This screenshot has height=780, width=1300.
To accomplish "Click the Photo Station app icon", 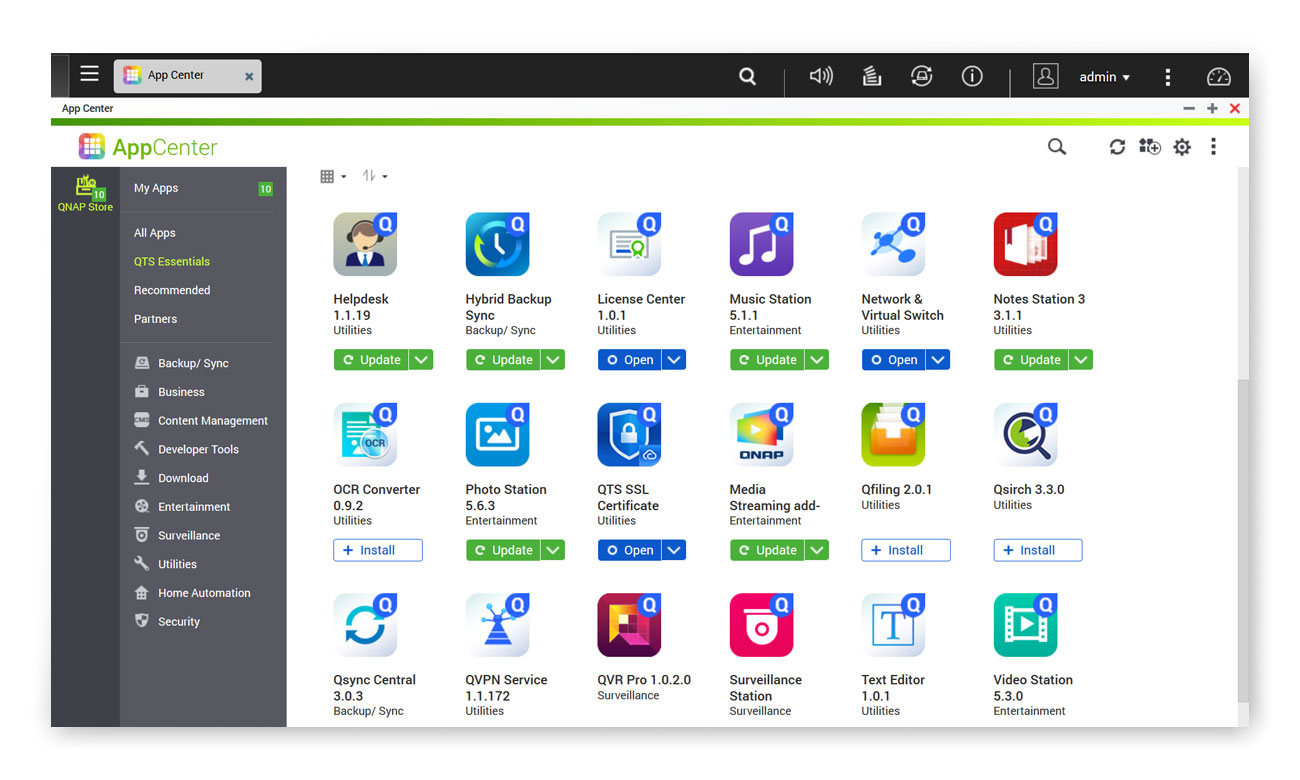I will pyautogui.click(x=497, y=434).
